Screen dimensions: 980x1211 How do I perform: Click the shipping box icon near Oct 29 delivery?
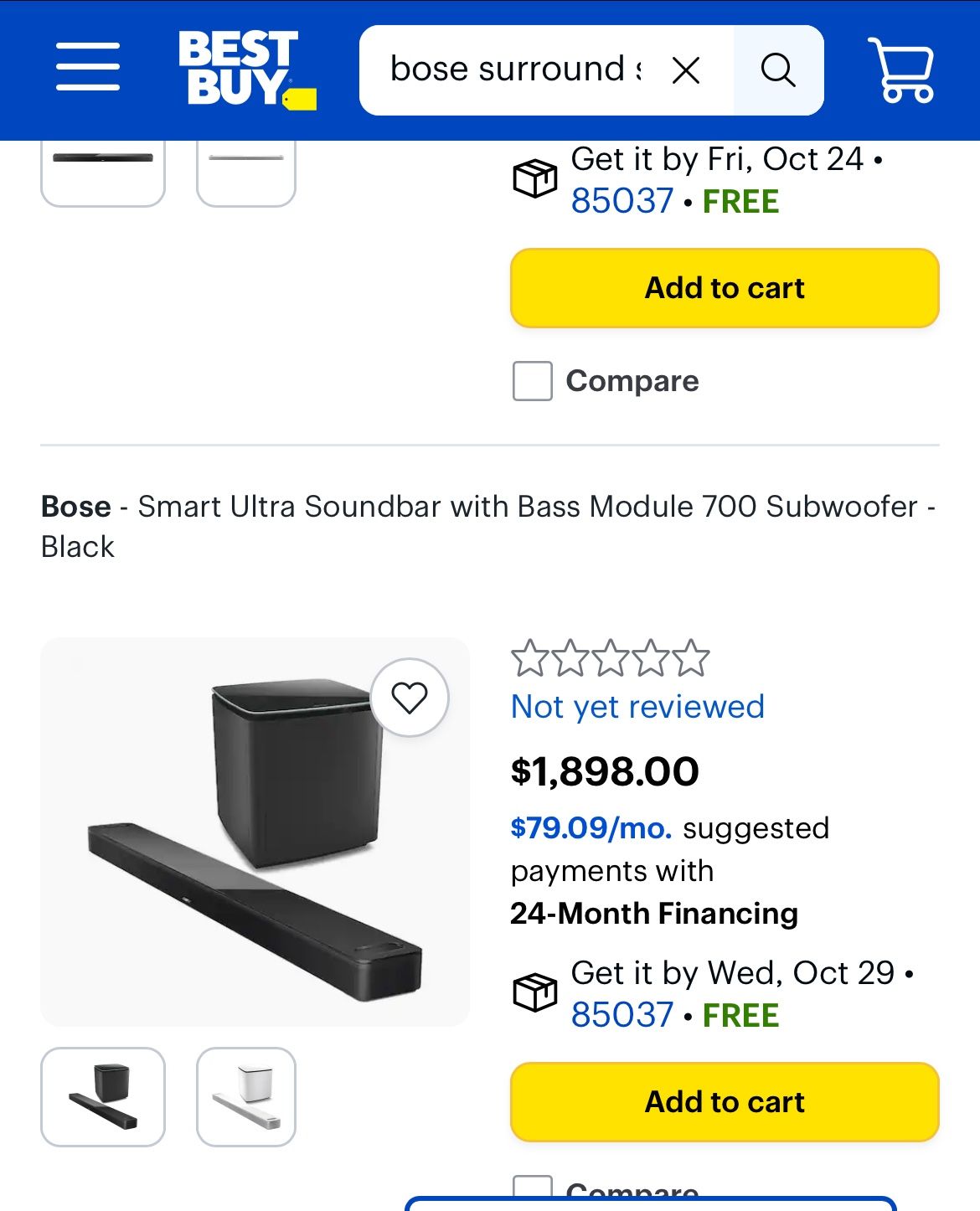pyautogui.click(x=536, y=992)
